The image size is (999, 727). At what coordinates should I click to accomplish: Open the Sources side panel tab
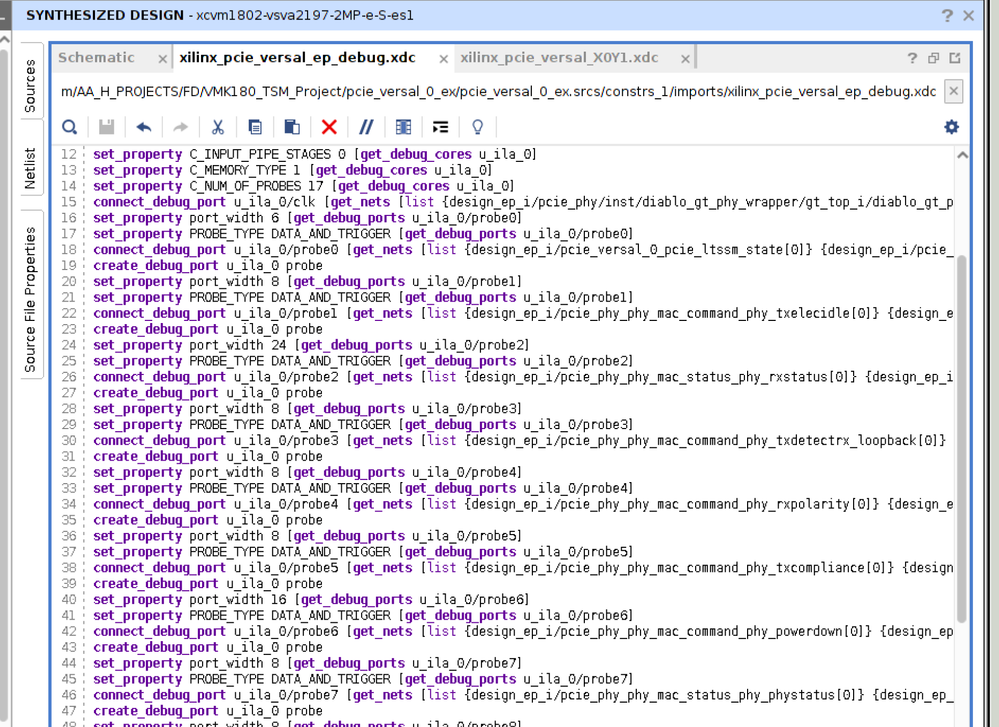point(30,85)
